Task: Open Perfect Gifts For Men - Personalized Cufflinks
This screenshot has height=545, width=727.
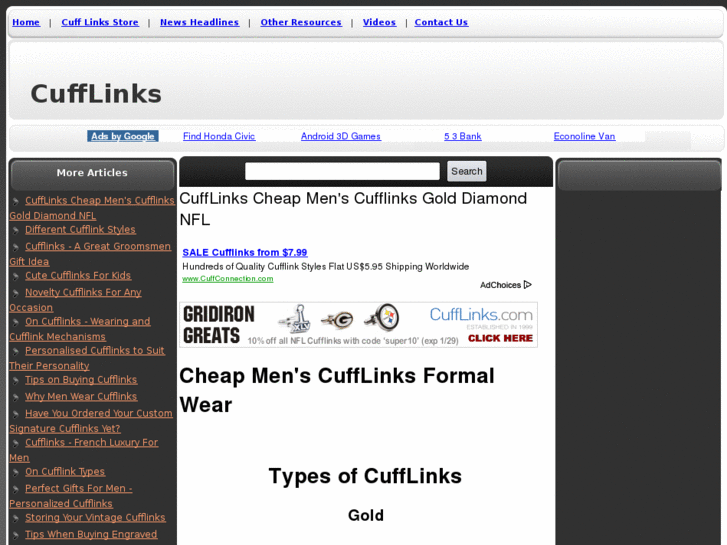Action: [71, 495]
